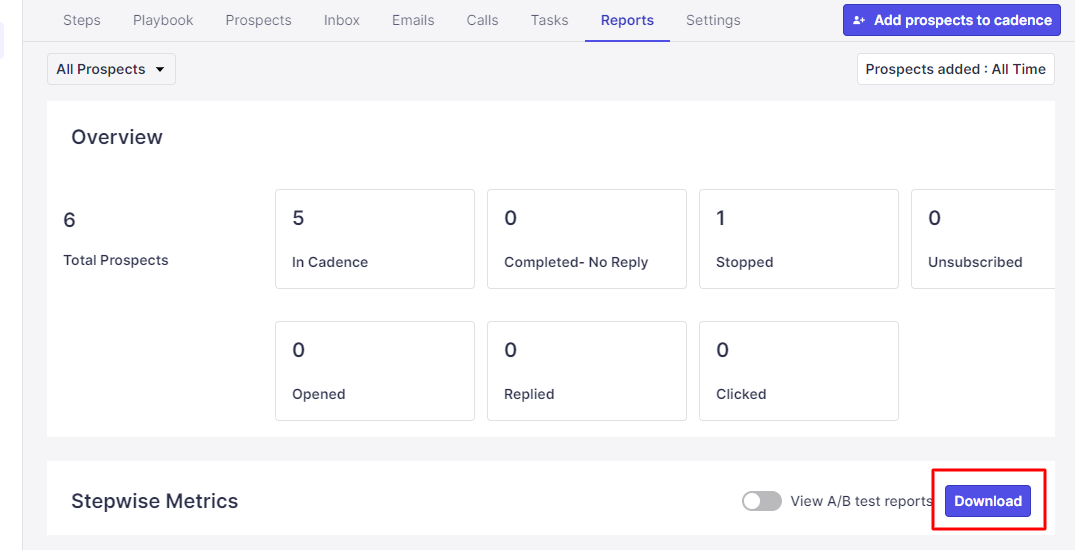The image size is (1075, 550).
Task: Open the Replied metric card
Action: [x=586, y=371]
